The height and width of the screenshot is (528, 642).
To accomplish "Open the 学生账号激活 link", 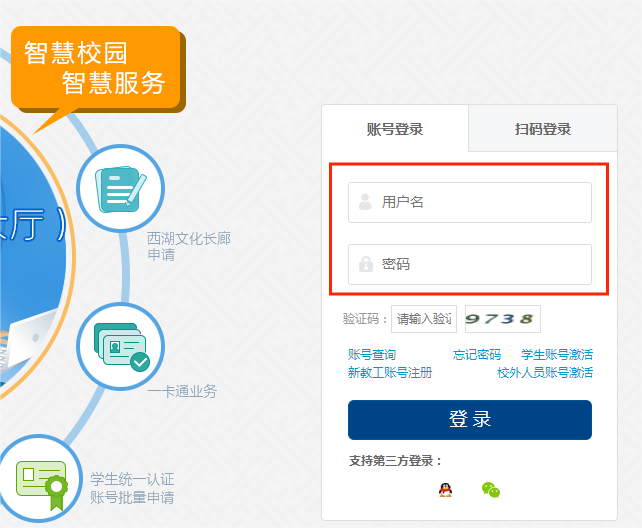I will click(x=557, y=354).
